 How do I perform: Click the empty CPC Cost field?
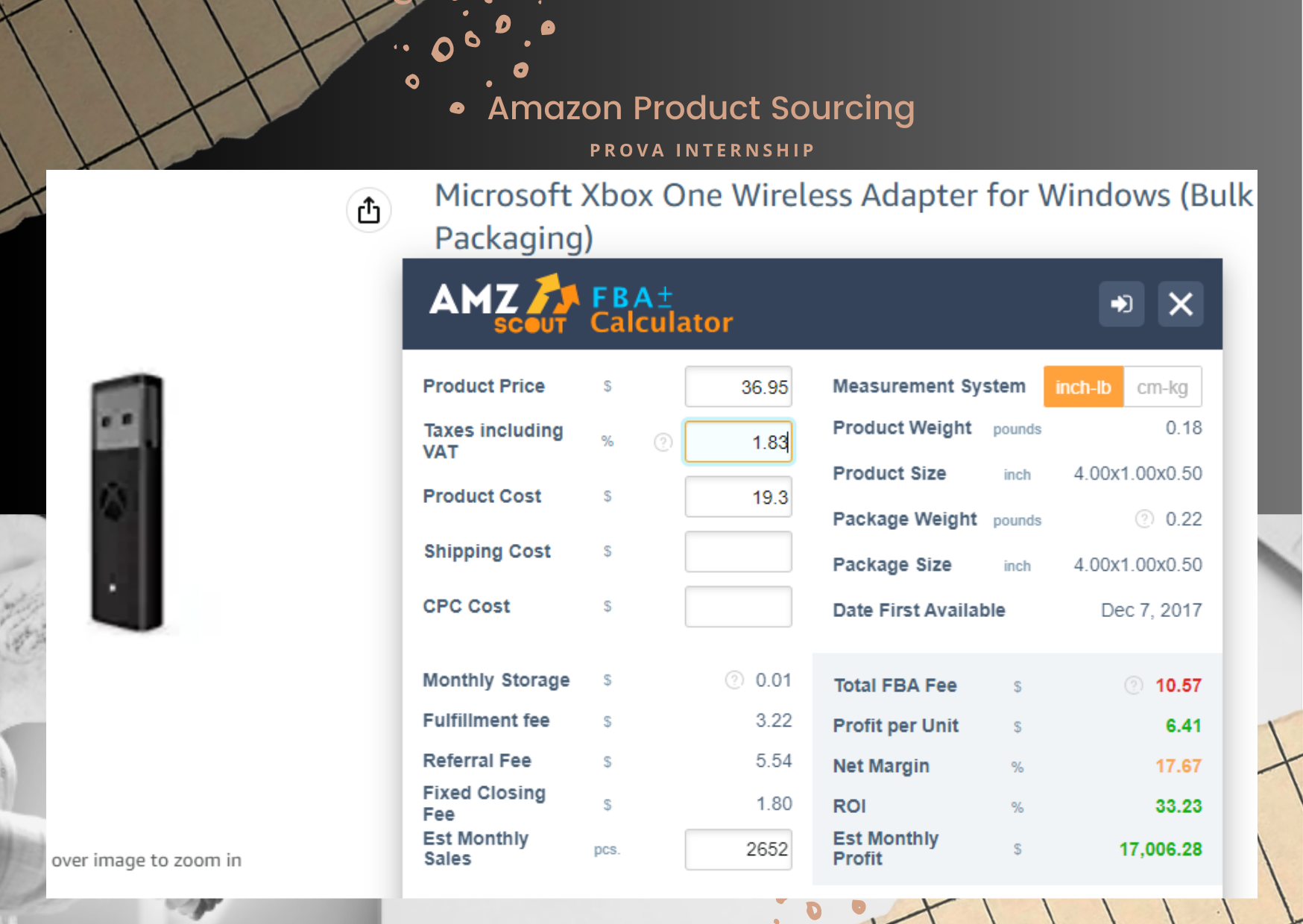click(738, 607)
